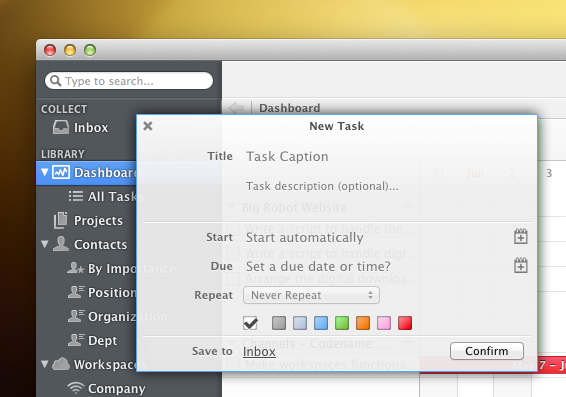Click the By Importance starred-person icon
Screen dimensions: 566x397
(75, 268)
